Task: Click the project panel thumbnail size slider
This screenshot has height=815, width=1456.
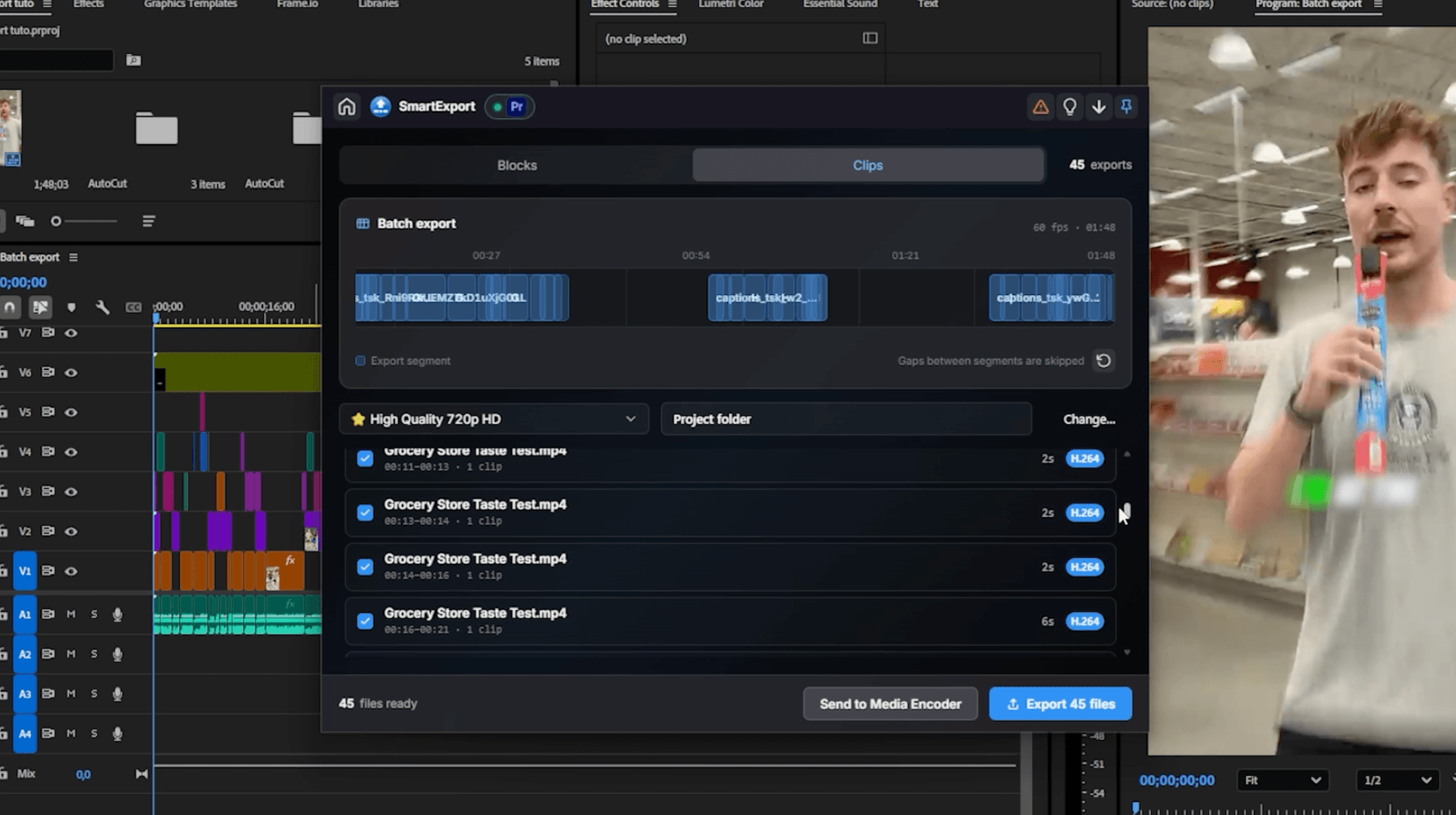Action: (85, 221)
